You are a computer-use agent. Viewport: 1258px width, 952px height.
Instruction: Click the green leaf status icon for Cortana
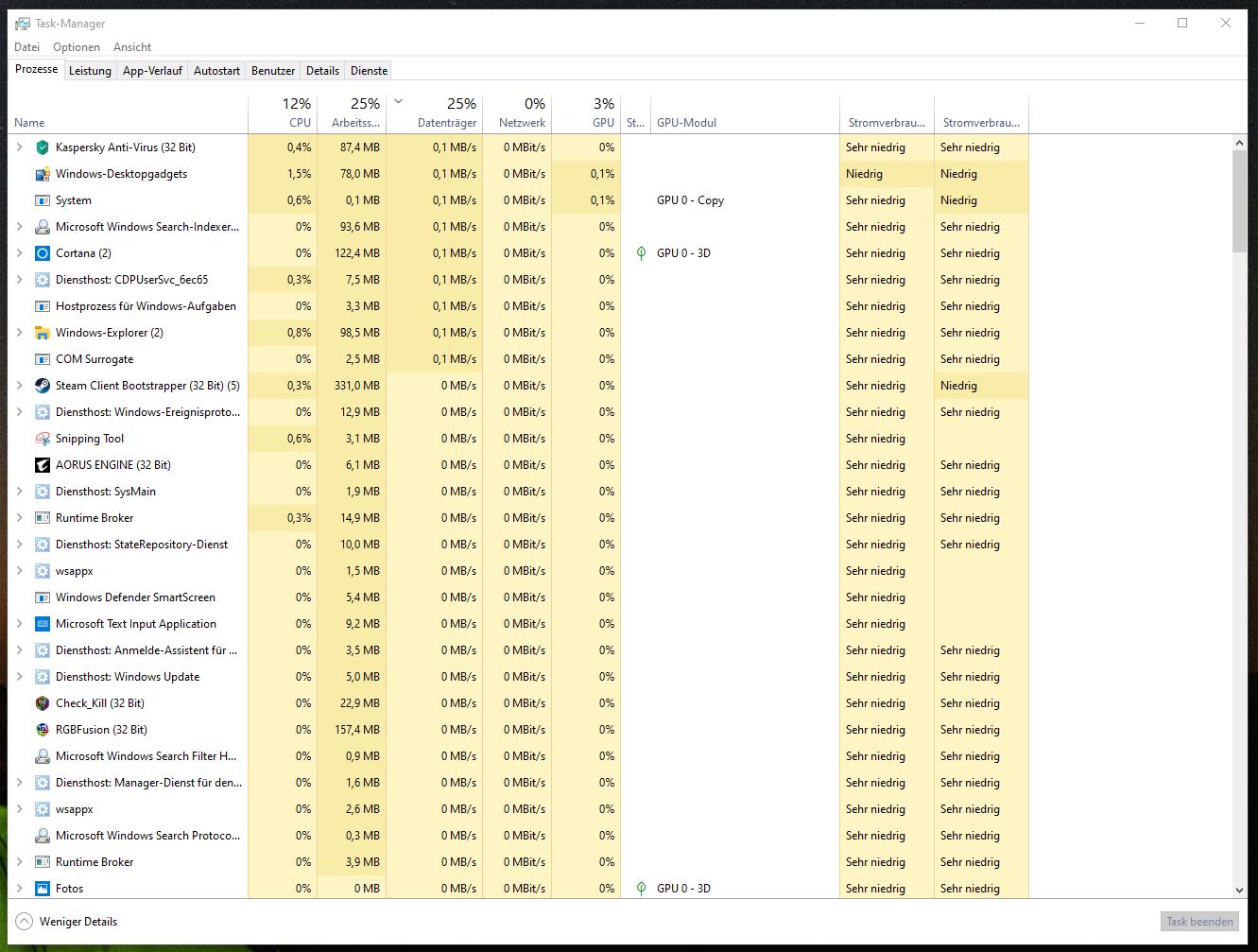(x=641, y=253)
